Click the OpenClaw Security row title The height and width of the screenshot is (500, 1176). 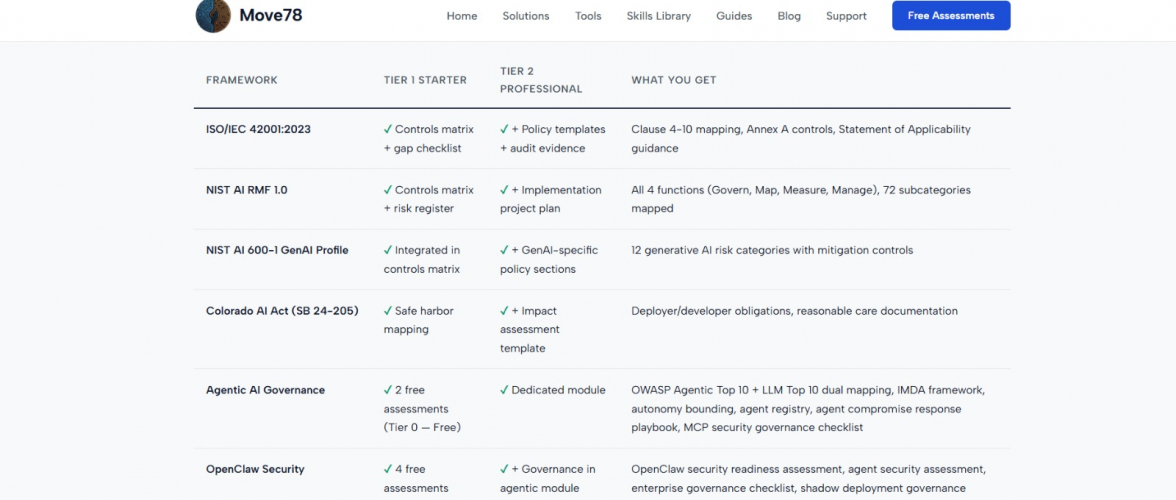click(x=255, y=469)
